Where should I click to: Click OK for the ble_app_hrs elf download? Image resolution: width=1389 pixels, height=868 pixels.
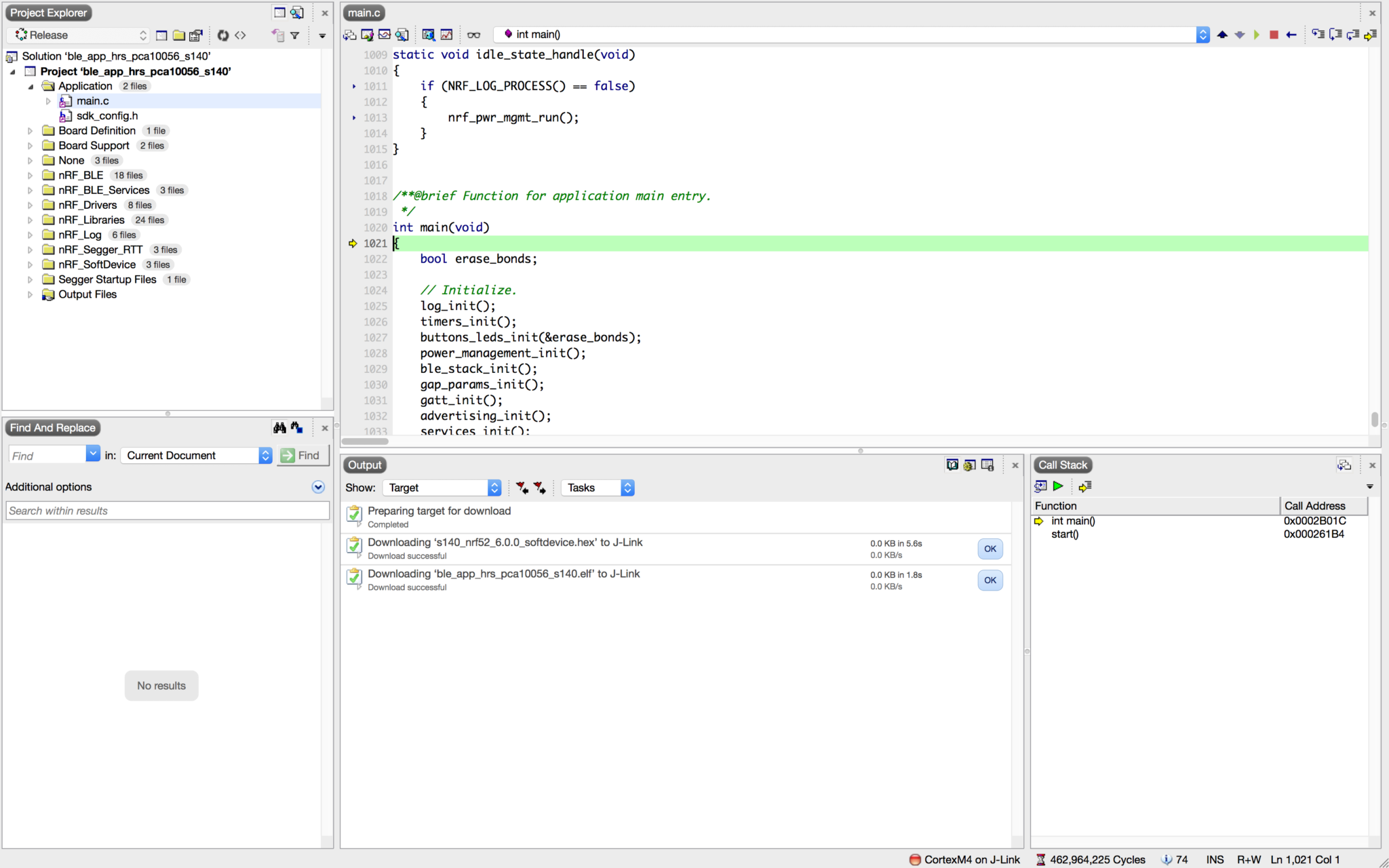(x=990, y=580)
